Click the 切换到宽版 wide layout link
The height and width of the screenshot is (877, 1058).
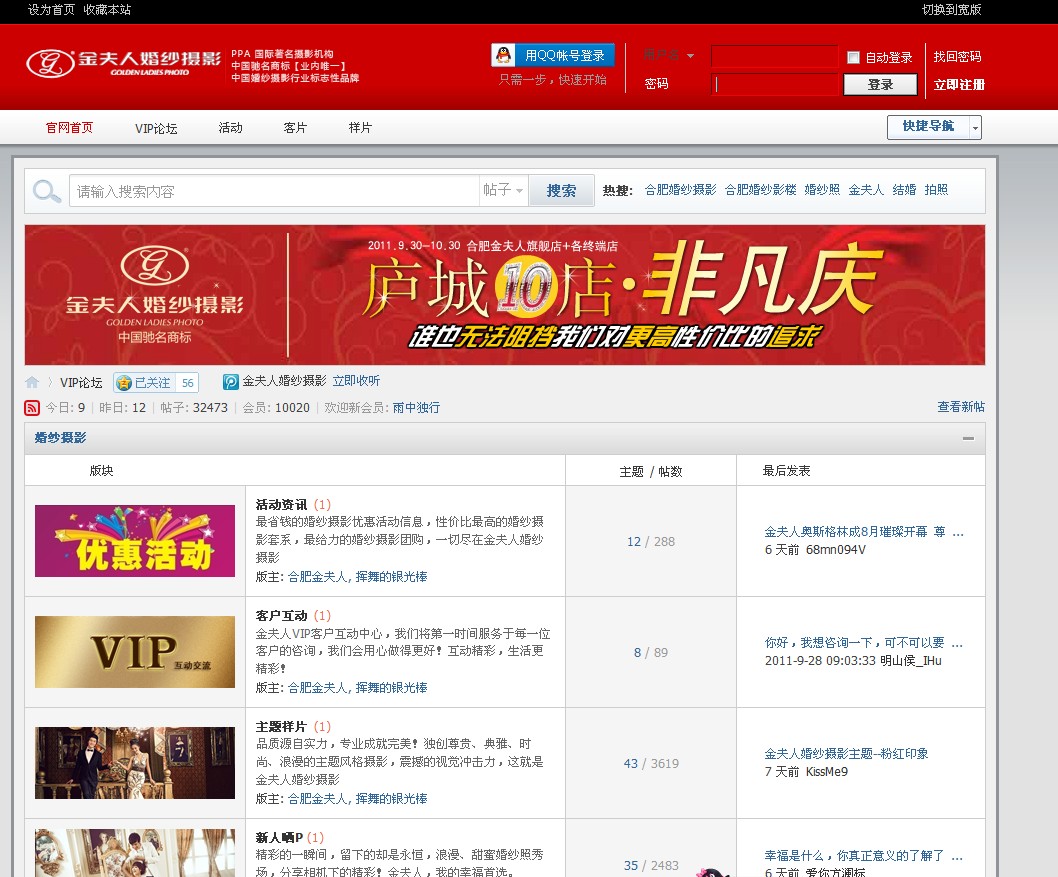(951, 10)
